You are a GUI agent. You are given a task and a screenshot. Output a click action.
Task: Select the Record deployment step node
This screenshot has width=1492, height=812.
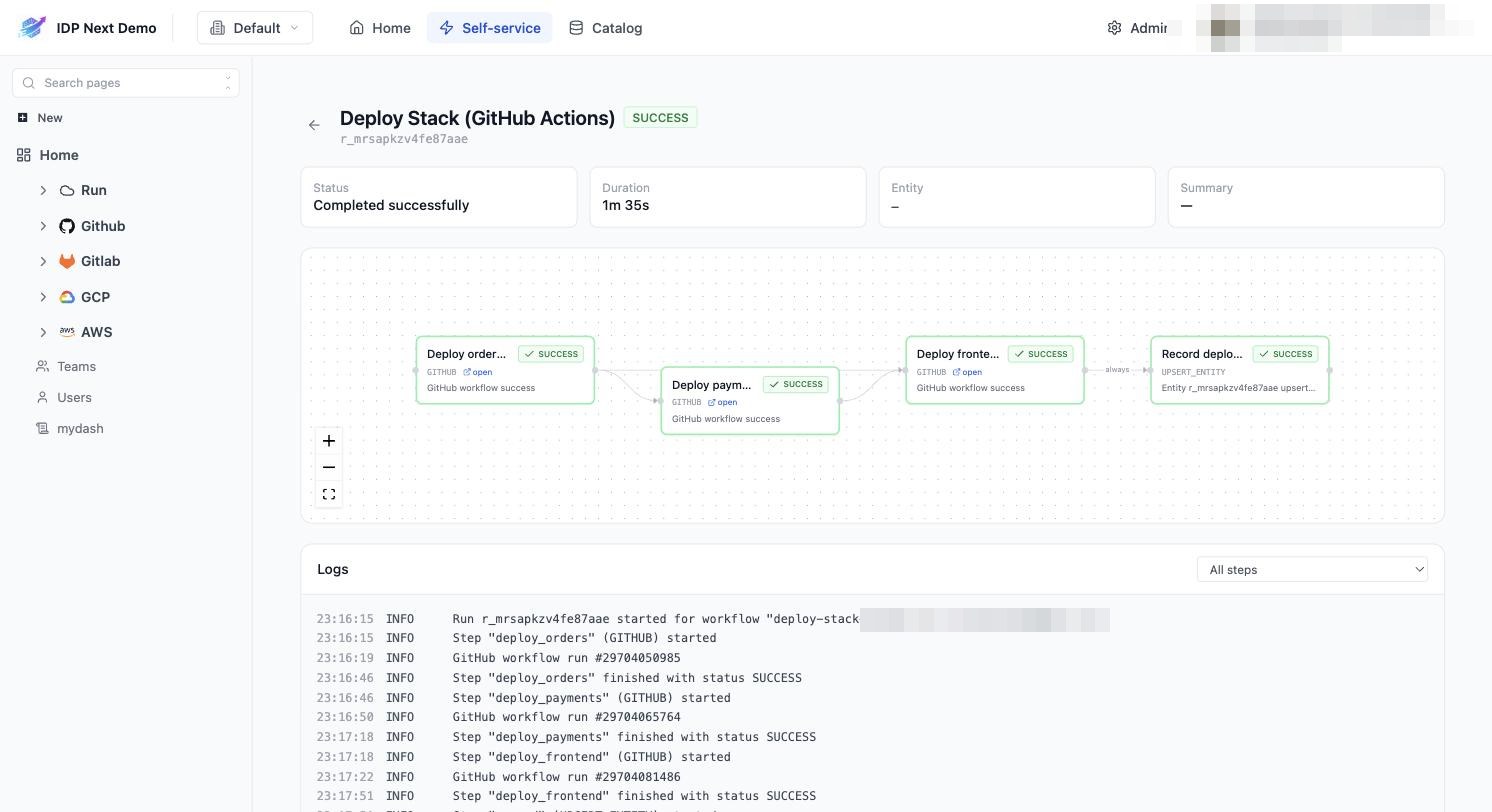tap(1240, 370)
